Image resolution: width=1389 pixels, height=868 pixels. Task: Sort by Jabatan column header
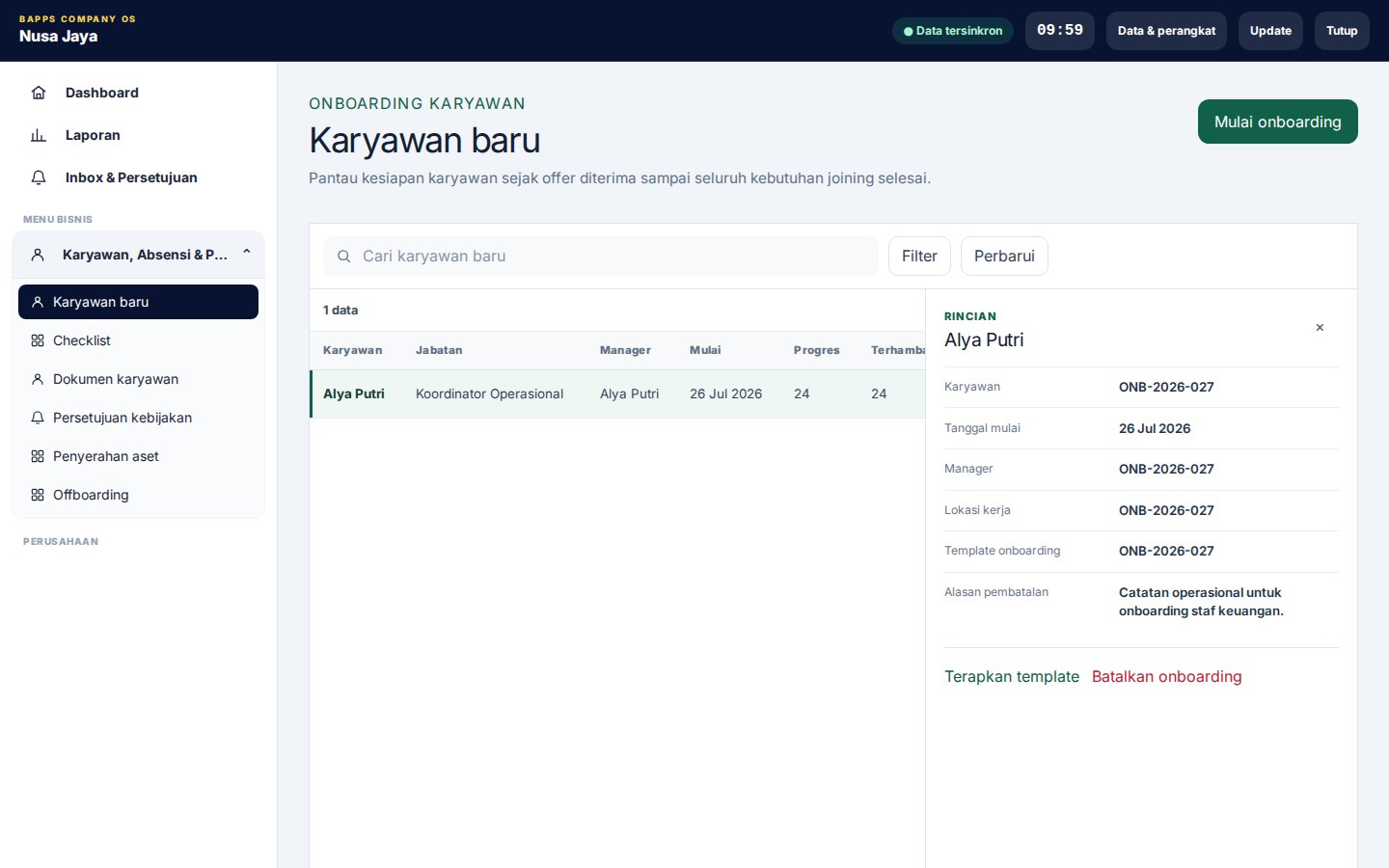[439, 350]
